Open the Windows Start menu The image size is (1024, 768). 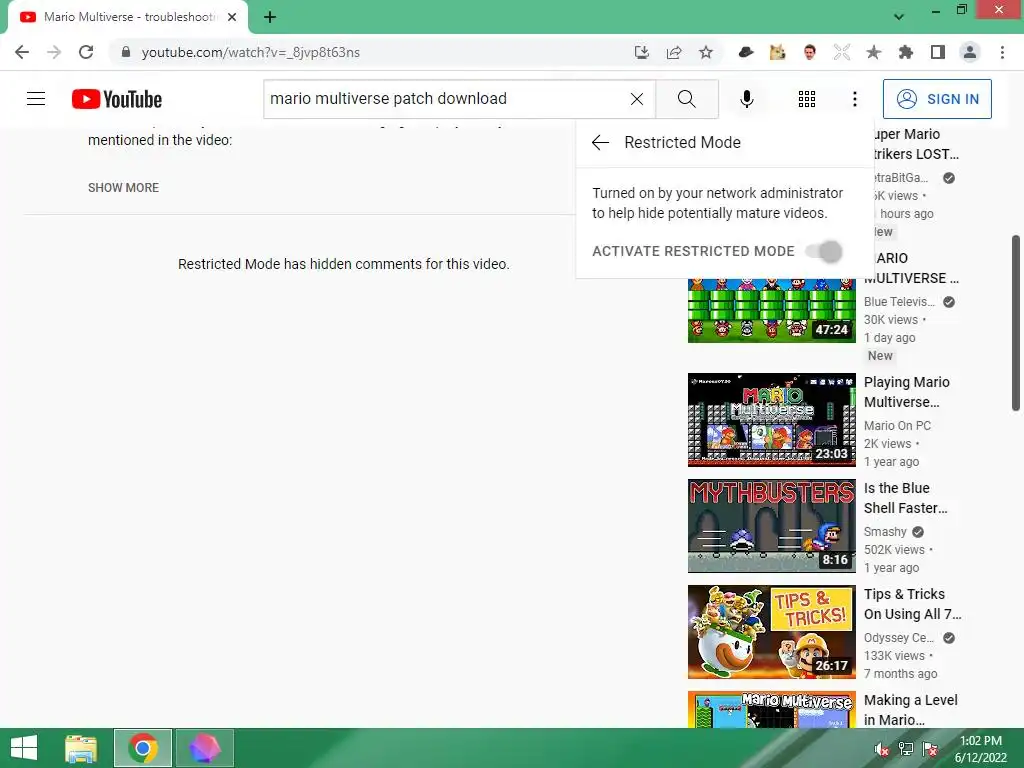click(24, 748)
